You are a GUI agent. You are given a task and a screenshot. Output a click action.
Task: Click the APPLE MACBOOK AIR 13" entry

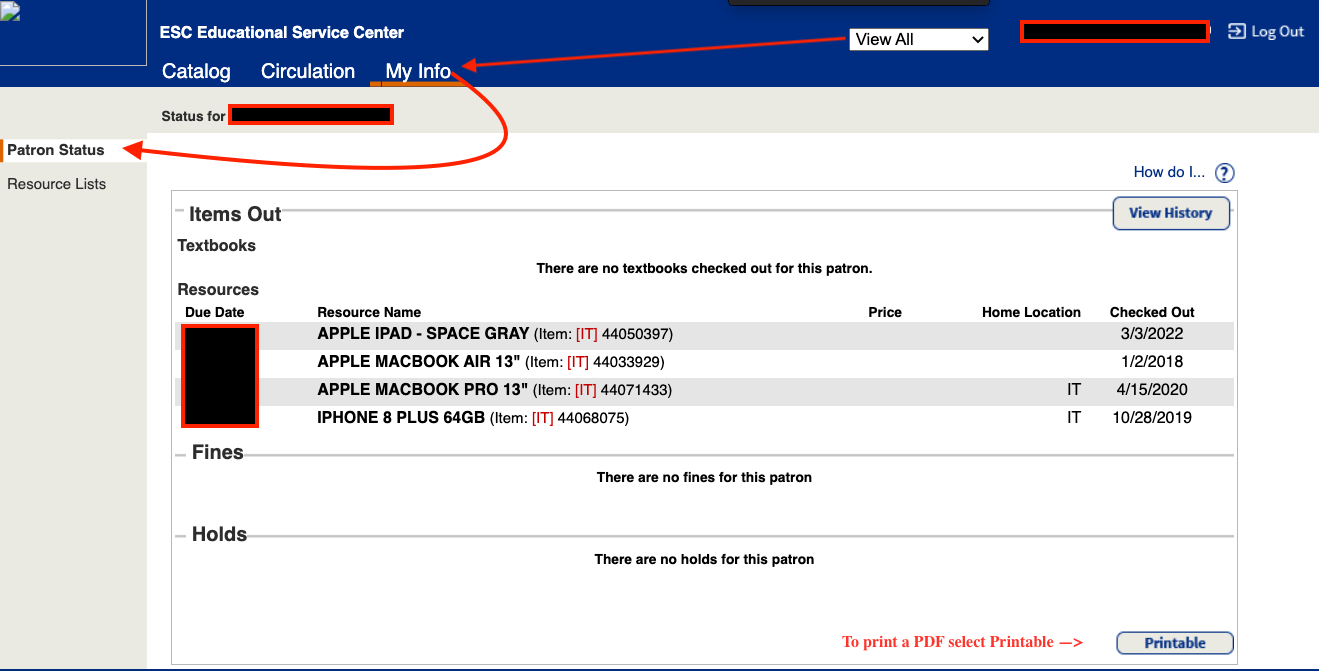pyautogui.click(x=419, y=361)
